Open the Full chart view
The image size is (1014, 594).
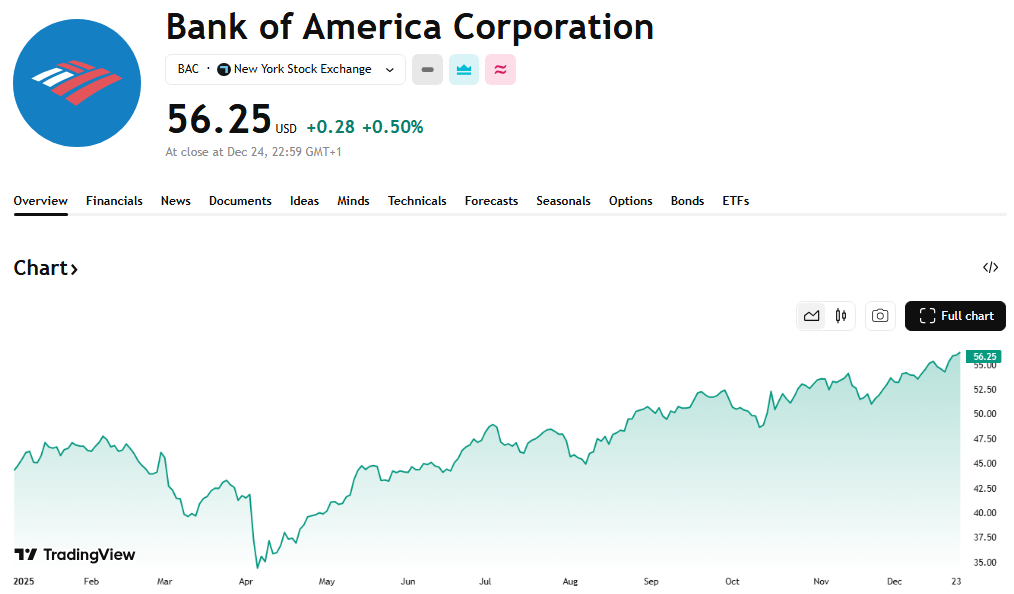(x=955, y=316)
